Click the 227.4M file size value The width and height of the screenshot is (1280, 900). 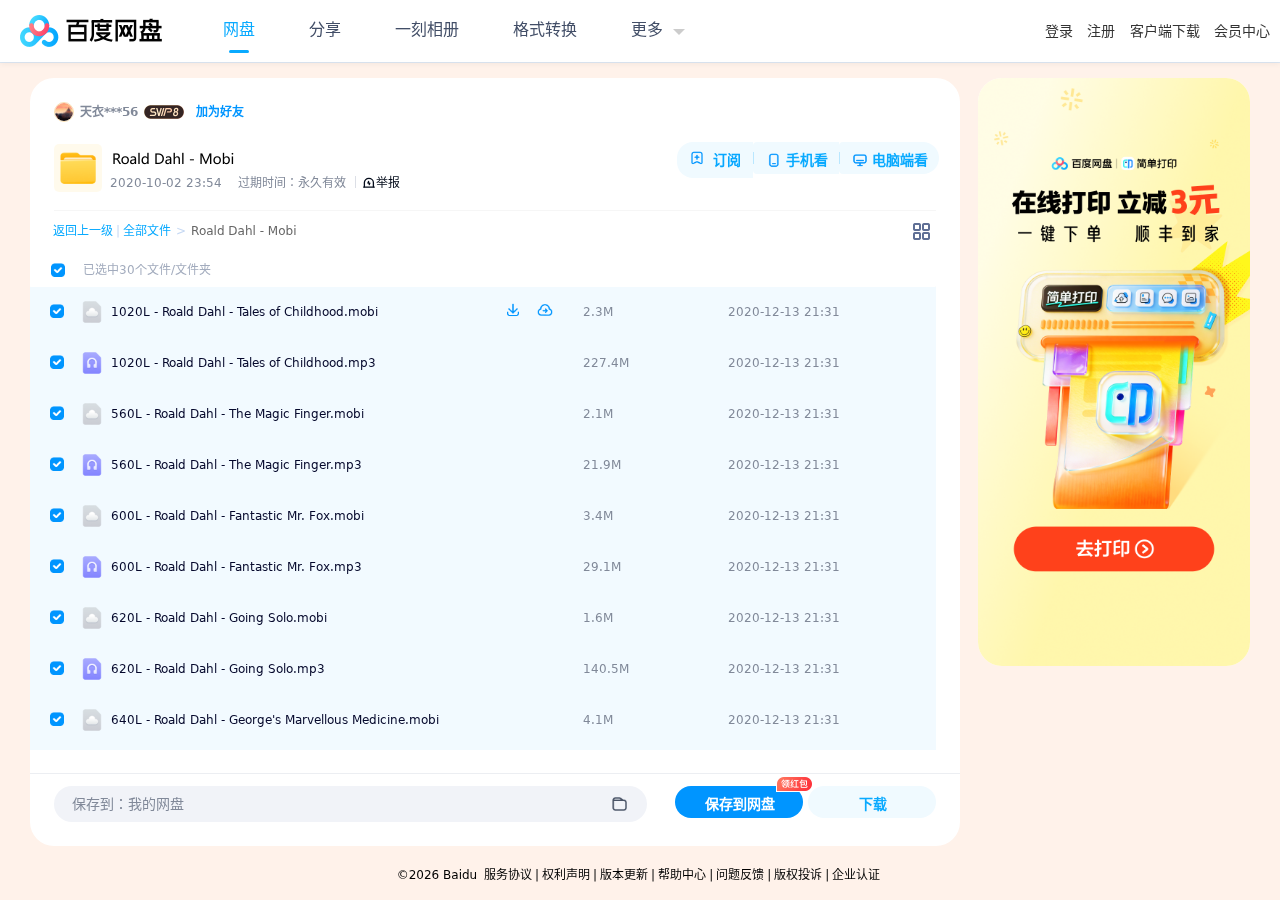(606, 363)
